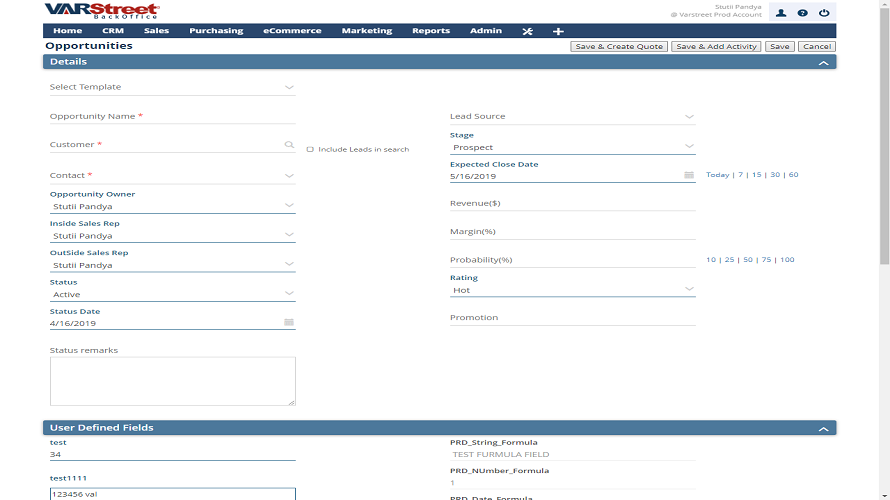Open the Admin menu
This screenshot has height=500, width=890.
pos(486,31)
